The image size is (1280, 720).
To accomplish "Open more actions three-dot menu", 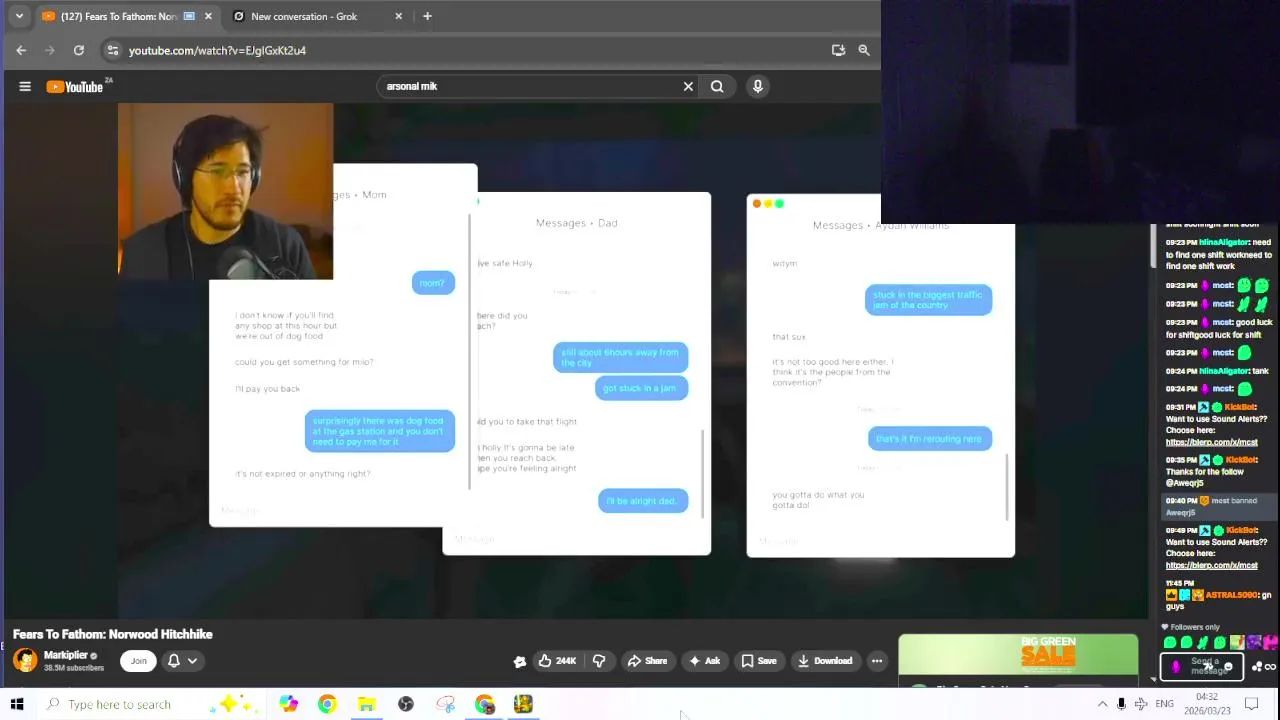I will (x=877, y=660).
